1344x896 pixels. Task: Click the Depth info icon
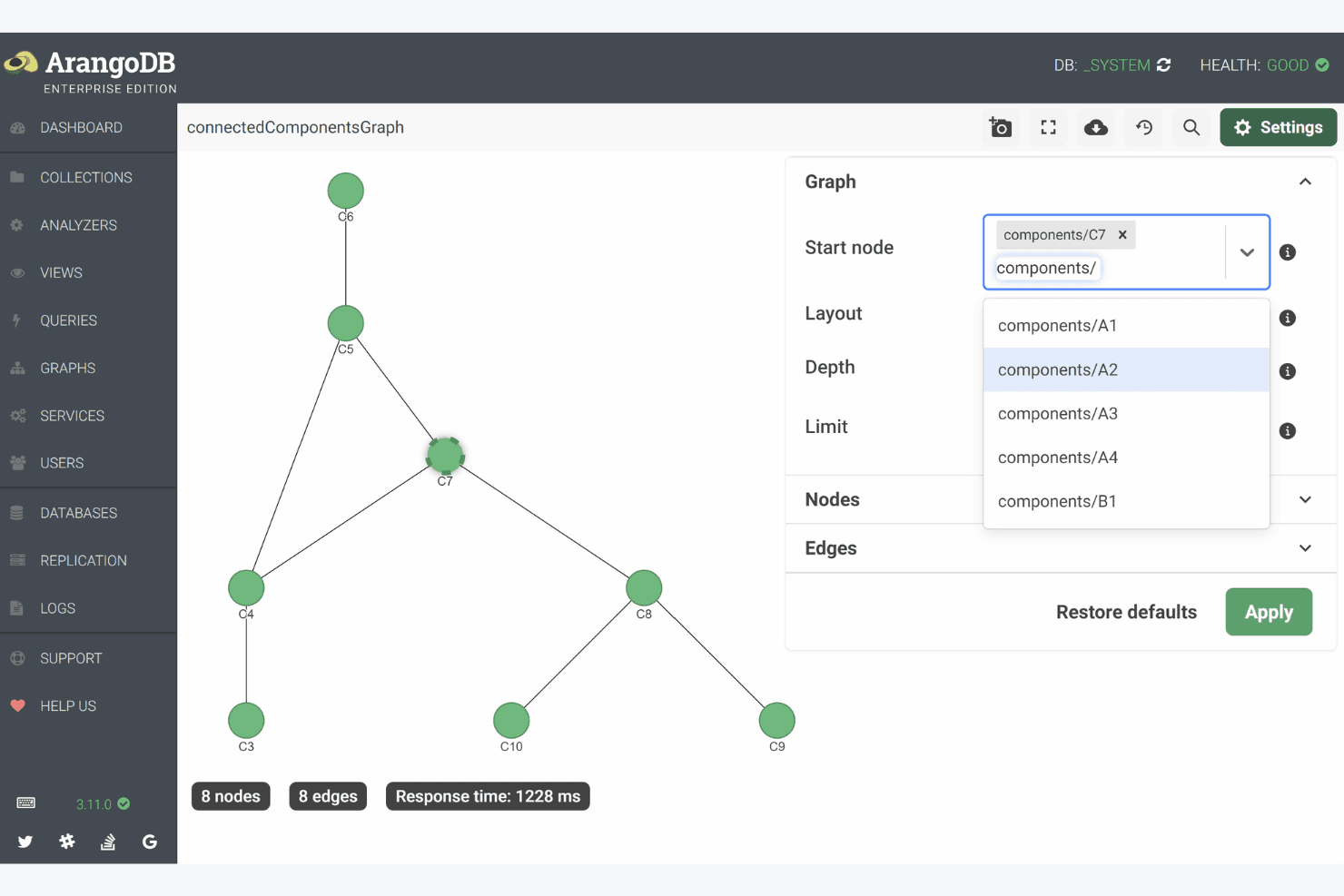[1288, 371]
